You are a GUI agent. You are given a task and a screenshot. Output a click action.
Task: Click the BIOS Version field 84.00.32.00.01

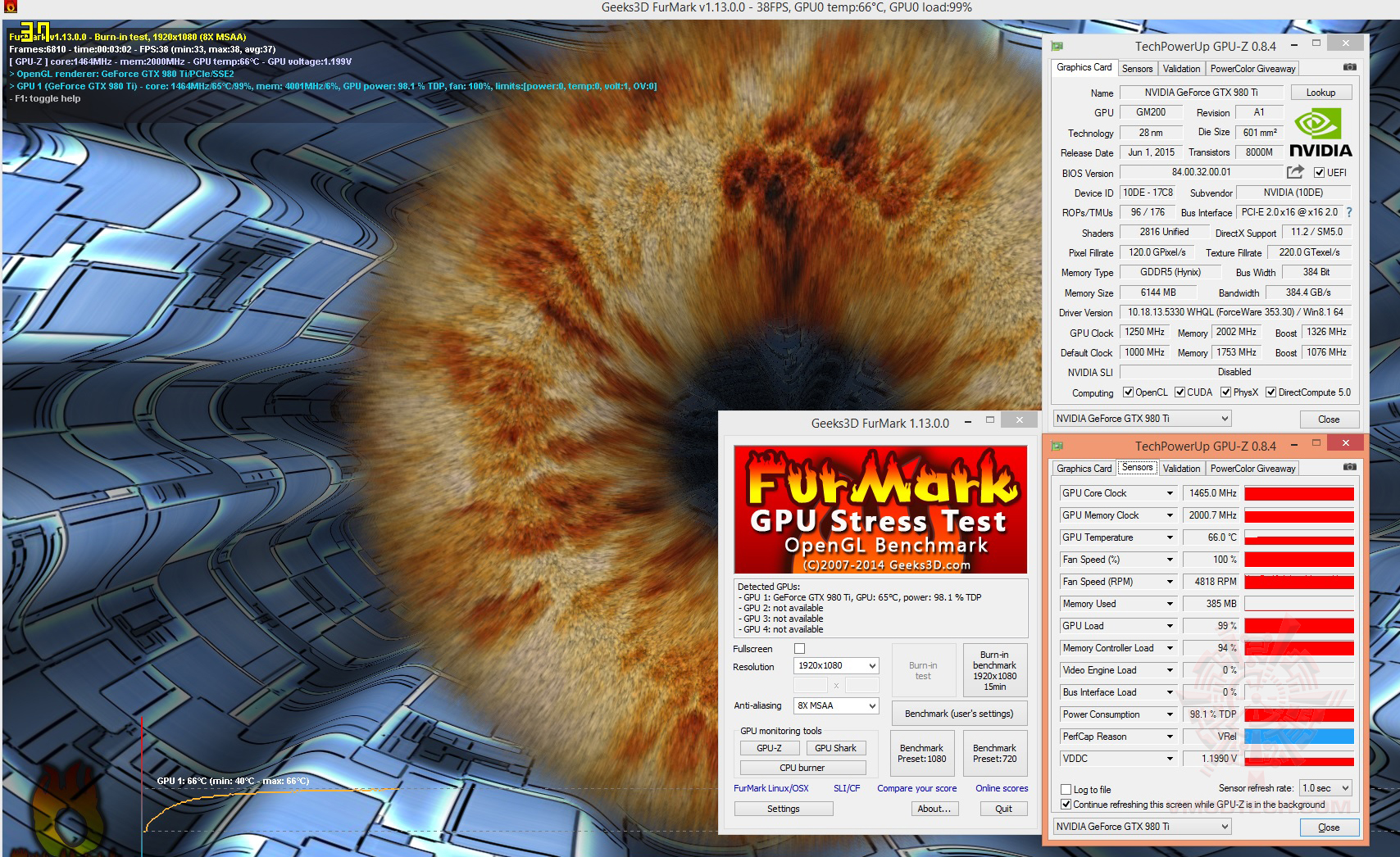(x=1201, y=172)
